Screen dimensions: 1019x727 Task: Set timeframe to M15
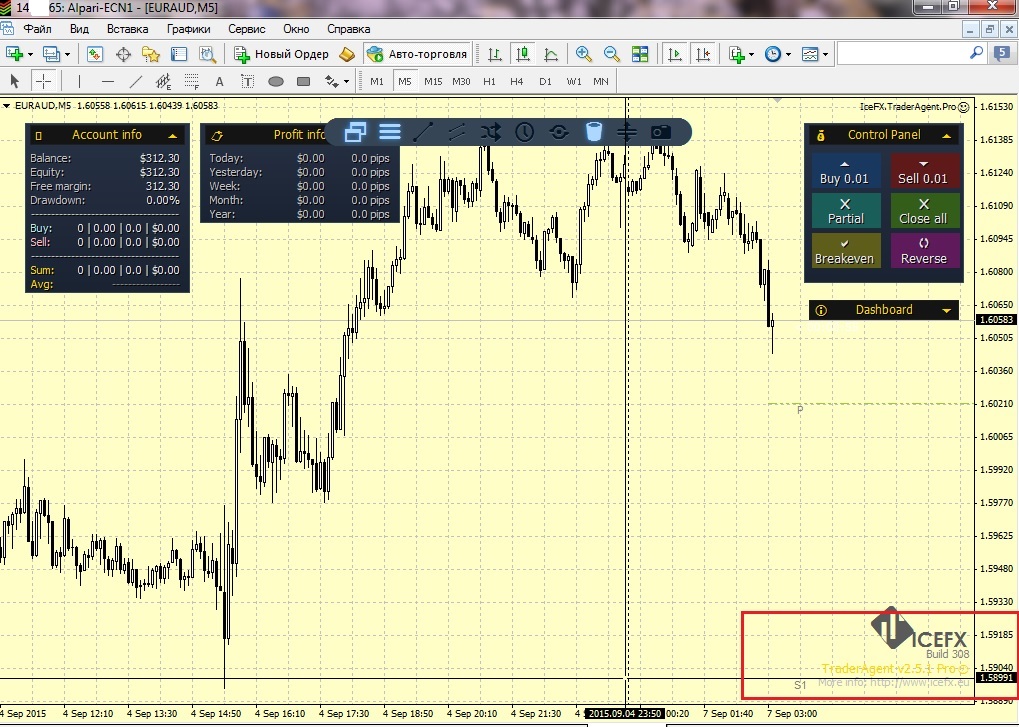(433, 81)
